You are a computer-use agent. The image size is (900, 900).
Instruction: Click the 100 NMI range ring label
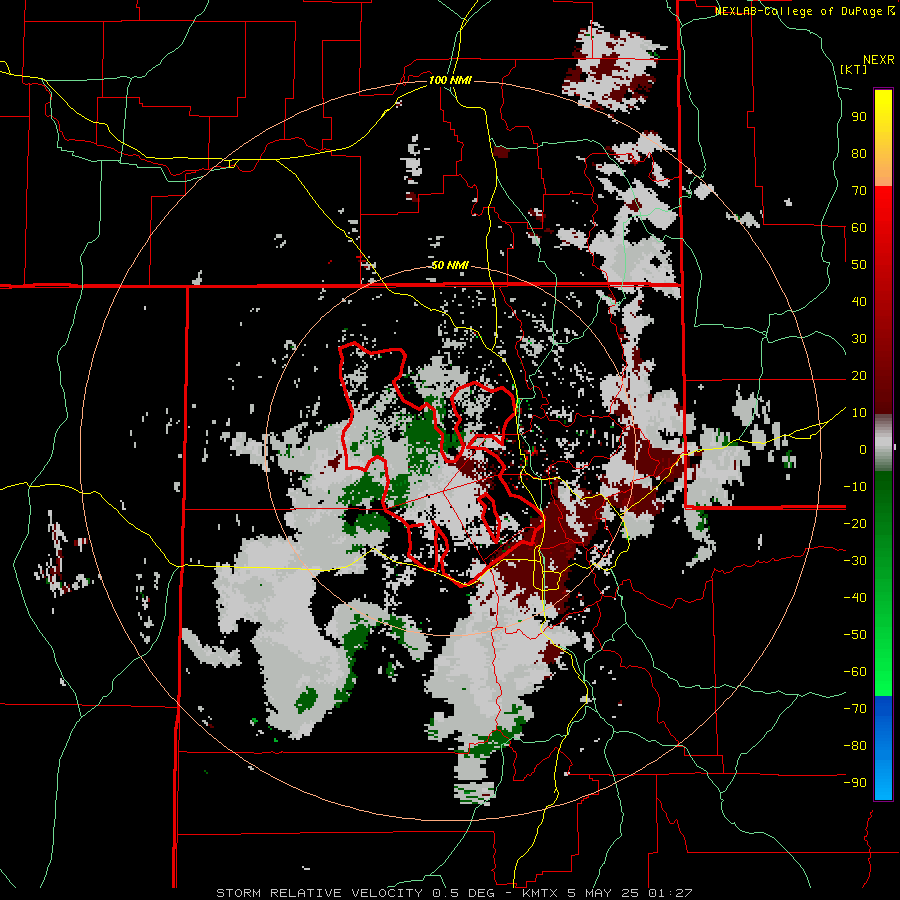pos(450,80)
